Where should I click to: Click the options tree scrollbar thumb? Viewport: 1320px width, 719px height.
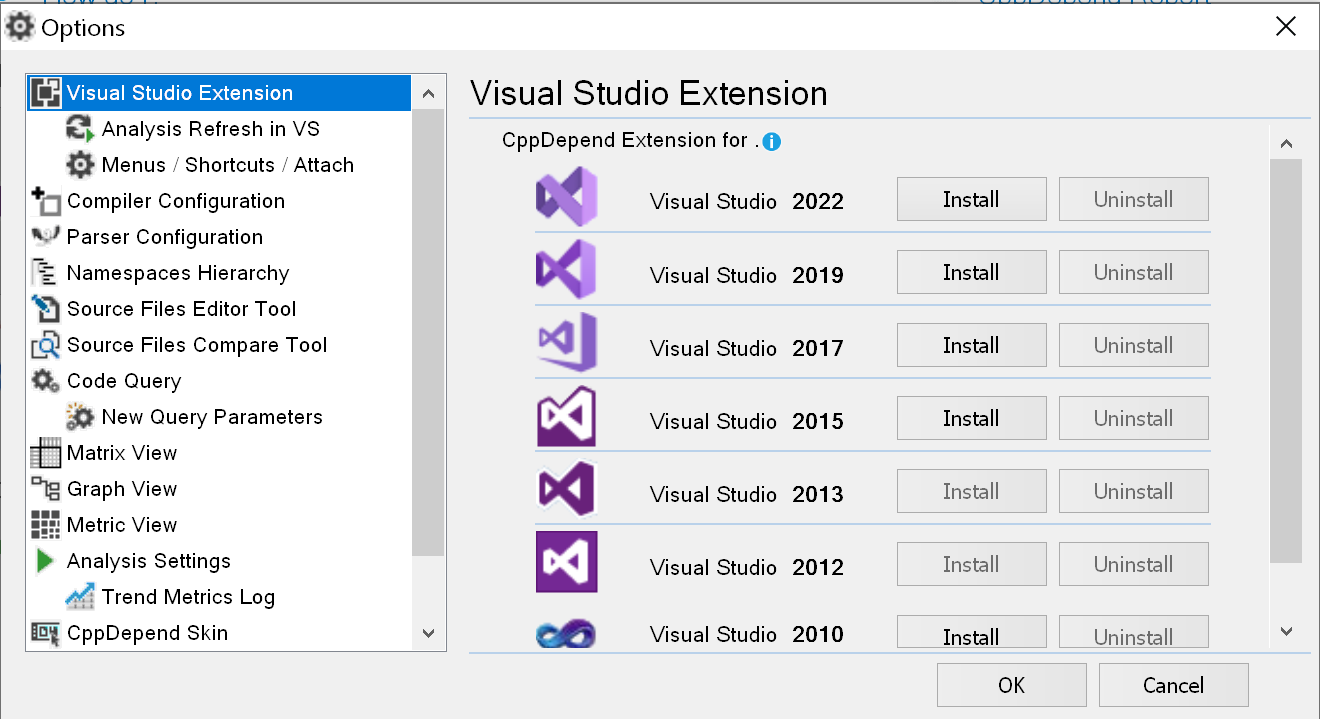[x=428, y=333]
